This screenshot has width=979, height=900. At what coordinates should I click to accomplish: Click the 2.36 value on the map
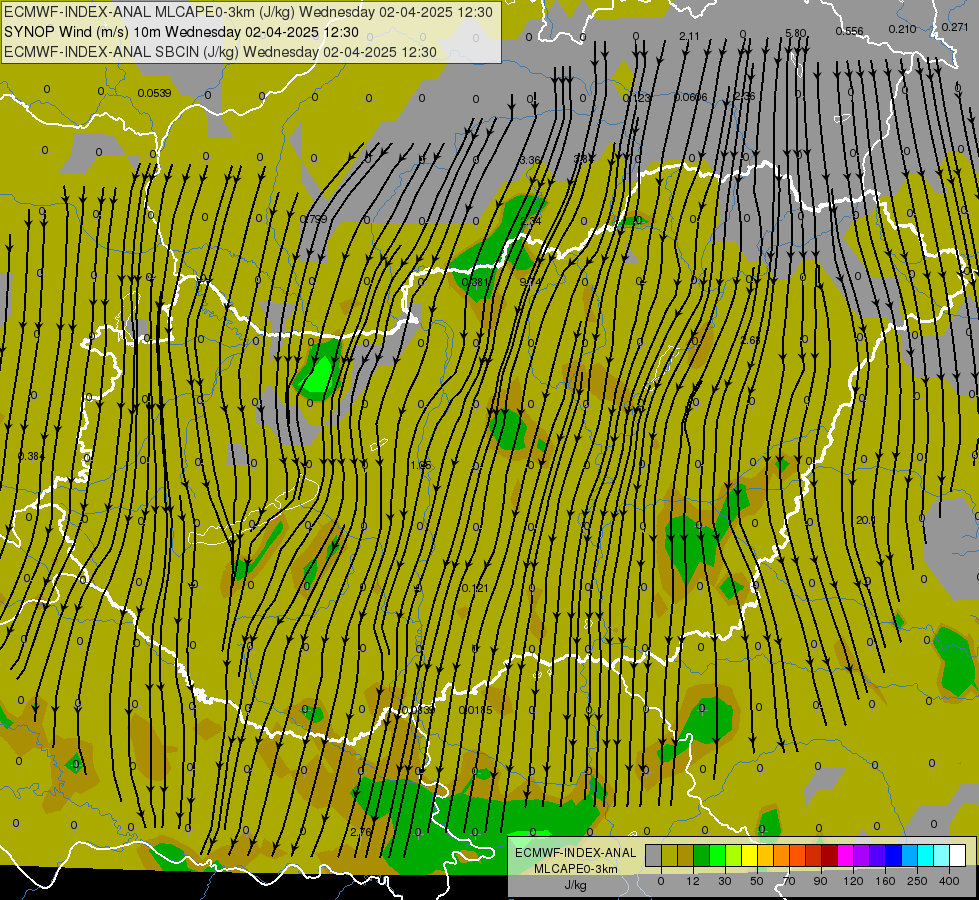pyautogui.click(x=745, y=96)
